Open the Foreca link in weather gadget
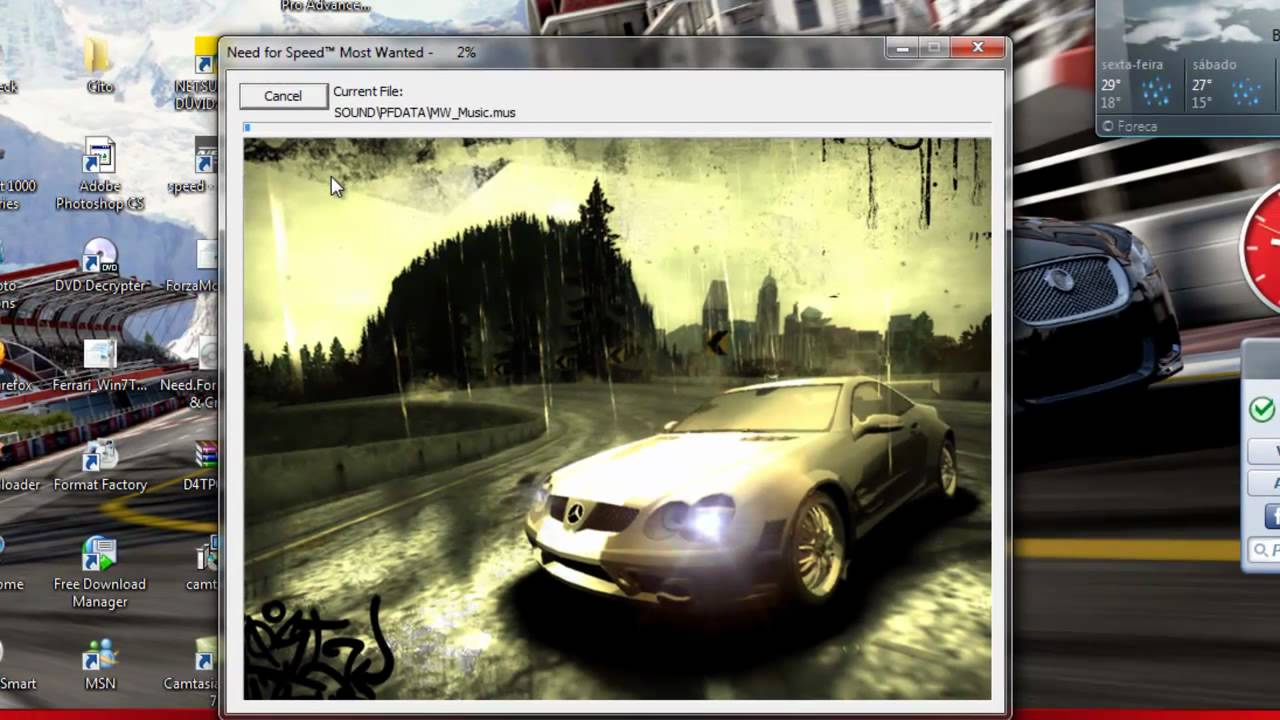 pyautogui.click(x=1129, y=126)
